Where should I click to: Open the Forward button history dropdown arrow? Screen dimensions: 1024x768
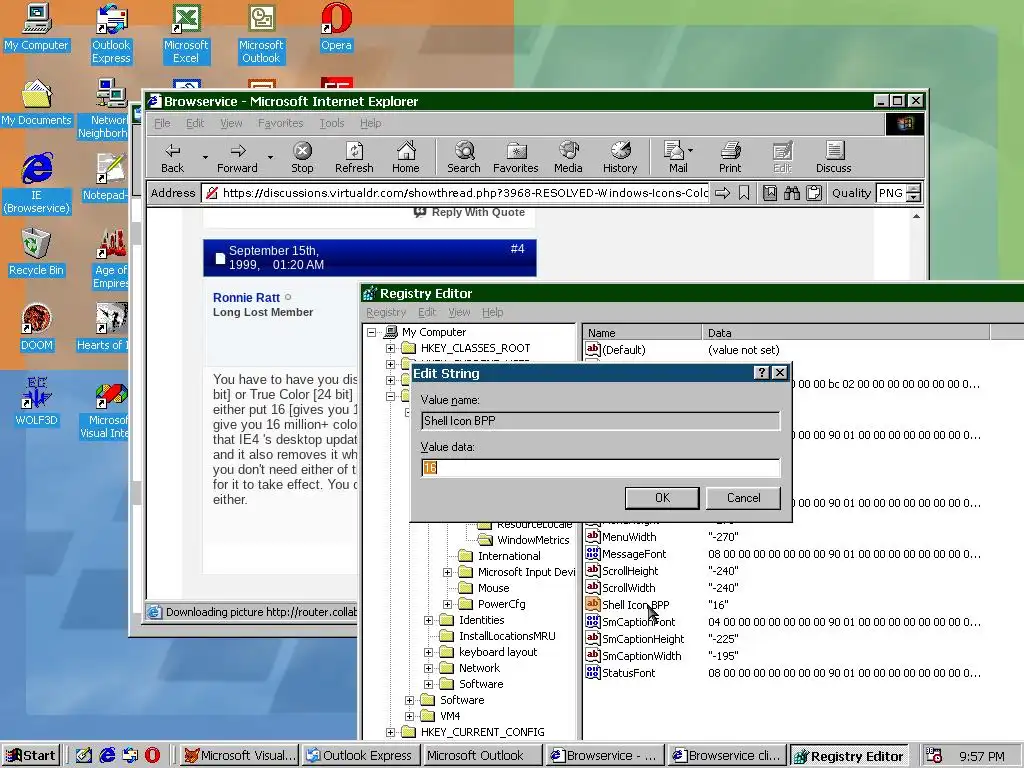coord(270,157)
